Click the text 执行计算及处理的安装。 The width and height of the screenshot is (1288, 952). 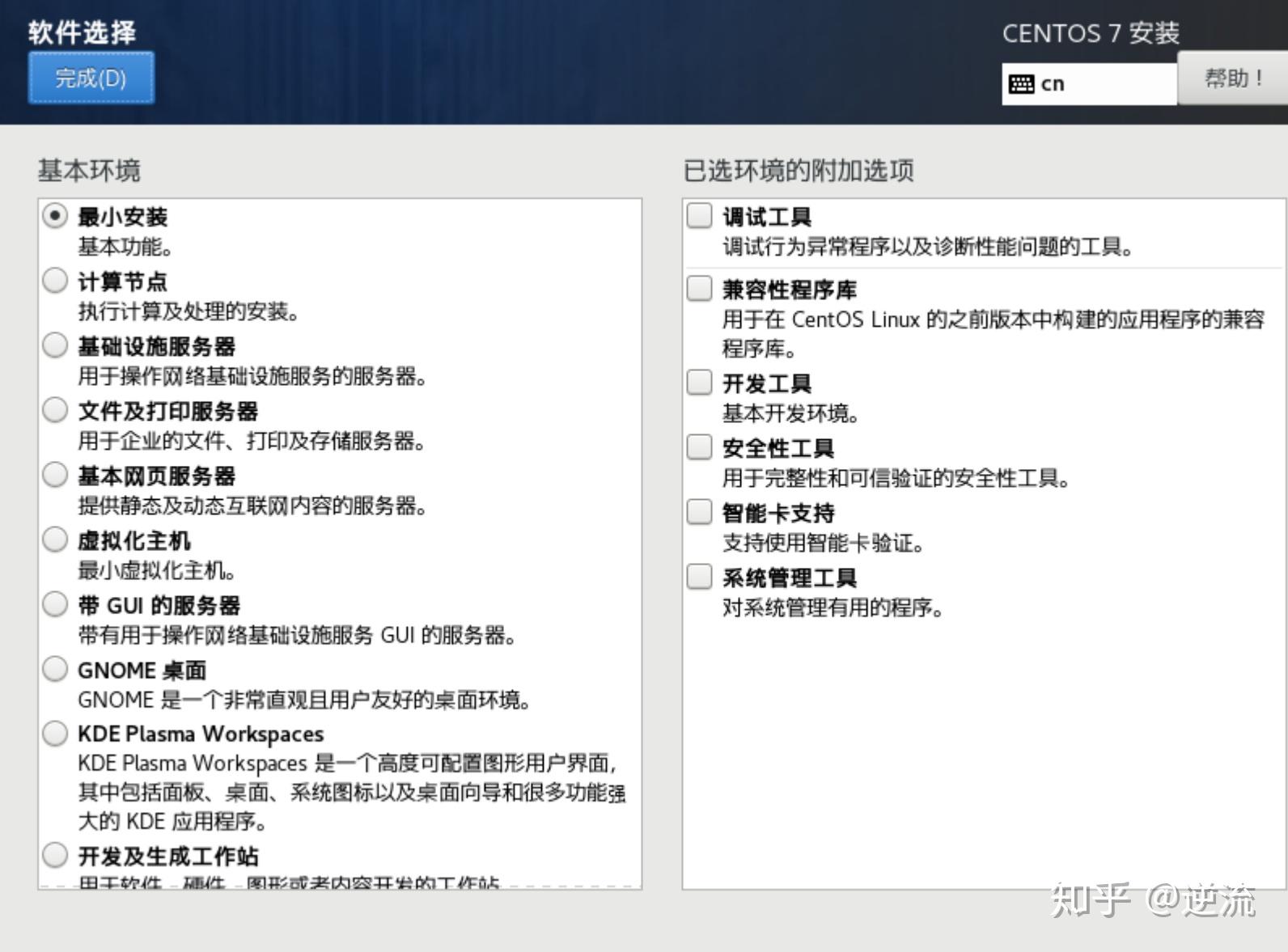(x=189, y=311)
